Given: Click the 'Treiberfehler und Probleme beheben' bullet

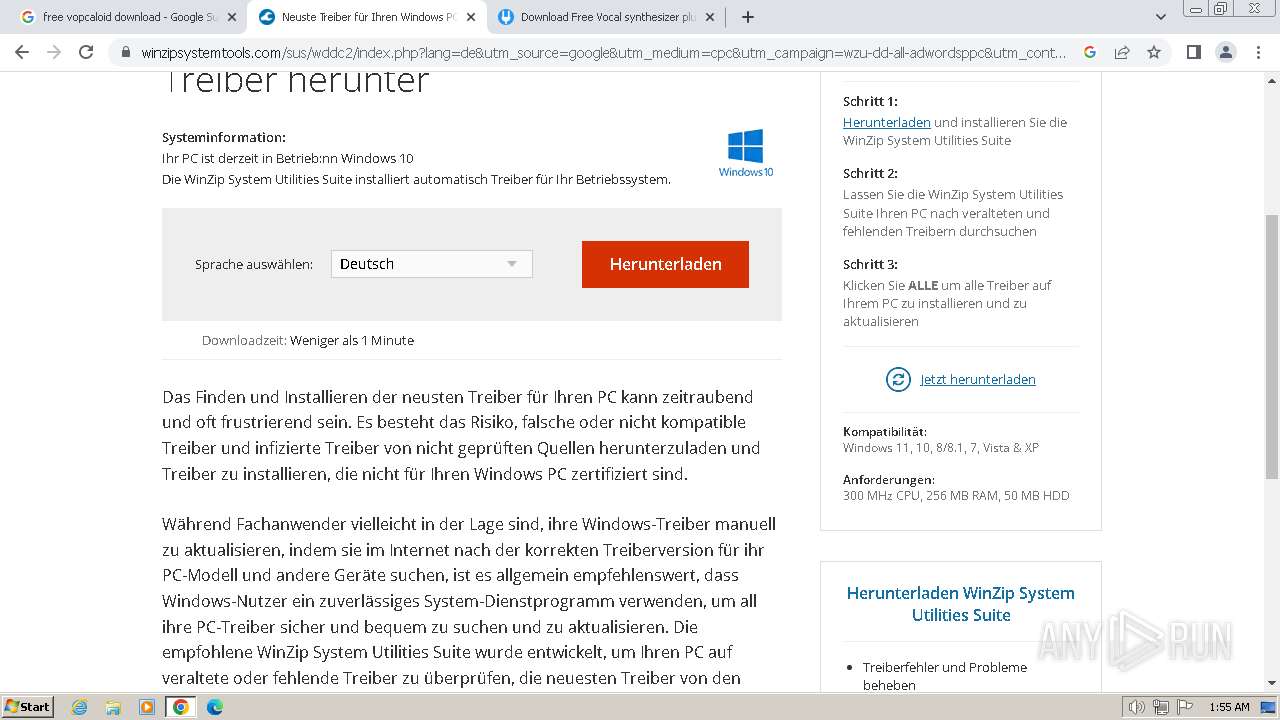Looking at the screenshot, I should coord(945,676).
